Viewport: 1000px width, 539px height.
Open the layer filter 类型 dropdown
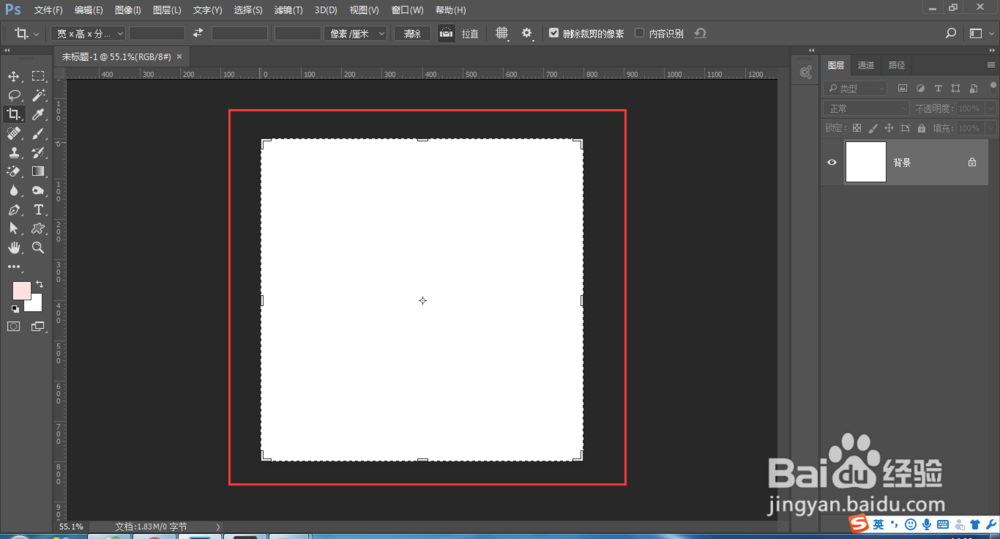click(x=855, y=89)
